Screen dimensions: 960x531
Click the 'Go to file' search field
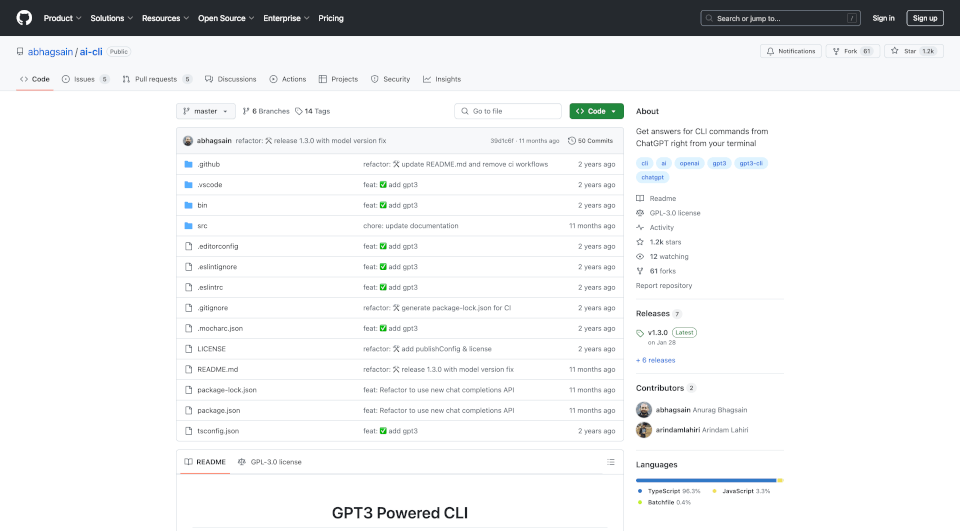(x=510, y=111)
